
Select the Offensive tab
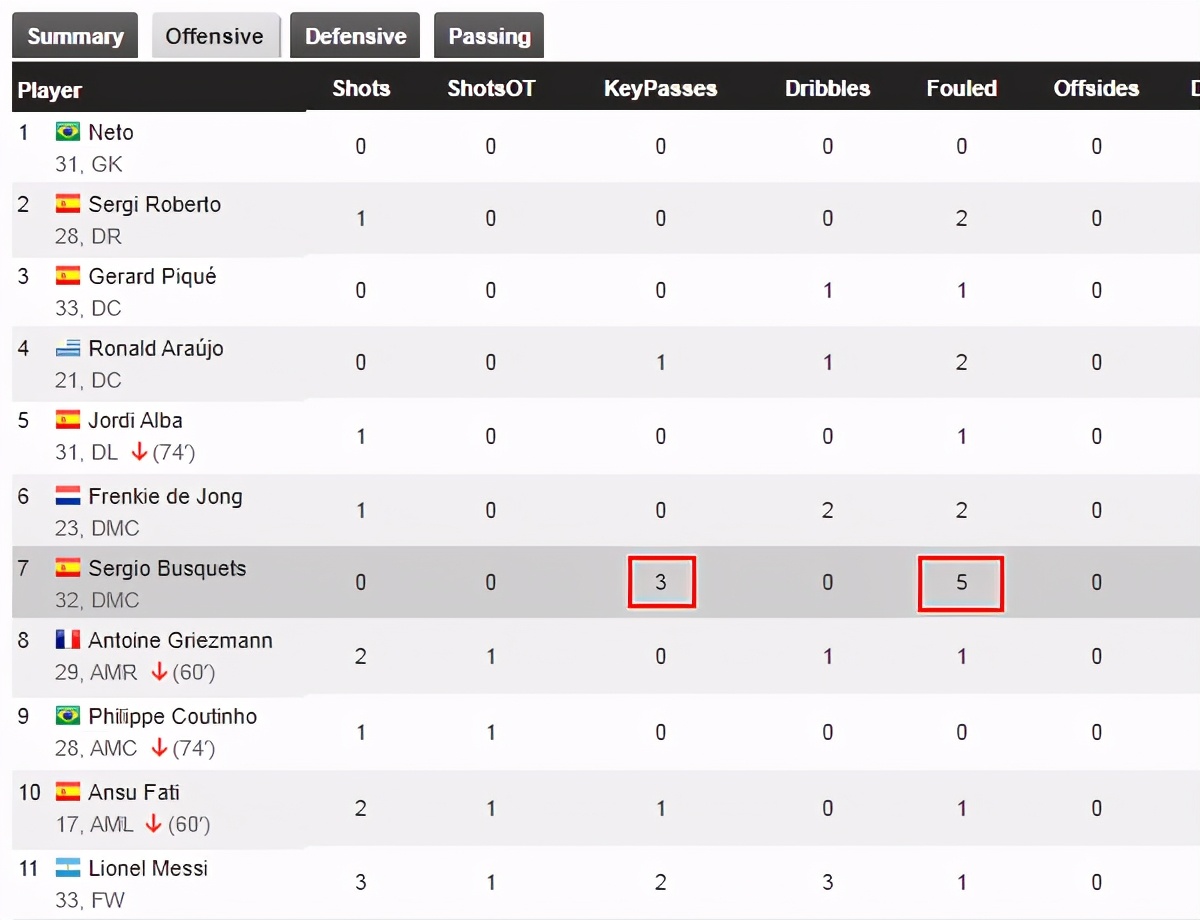pos(214,37)
